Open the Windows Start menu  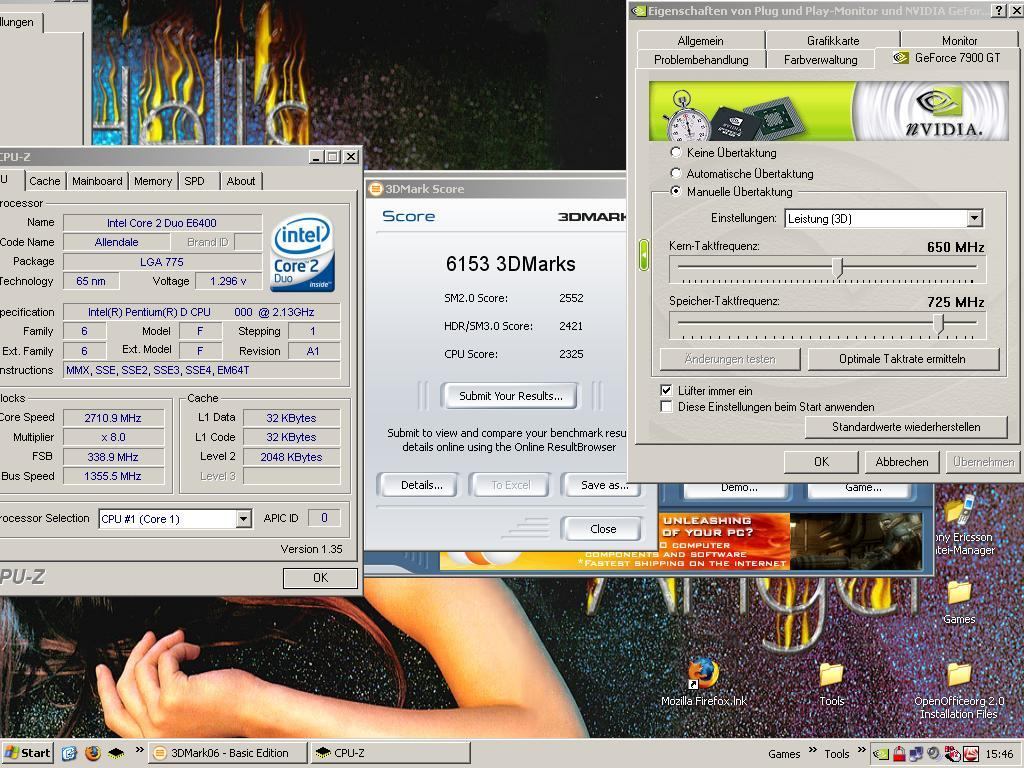[27, 753]
